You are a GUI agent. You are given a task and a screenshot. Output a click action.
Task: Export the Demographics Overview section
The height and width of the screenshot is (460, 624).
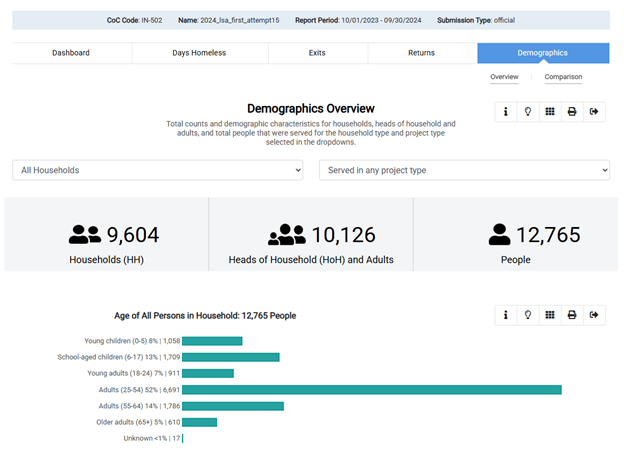(594, 112)
